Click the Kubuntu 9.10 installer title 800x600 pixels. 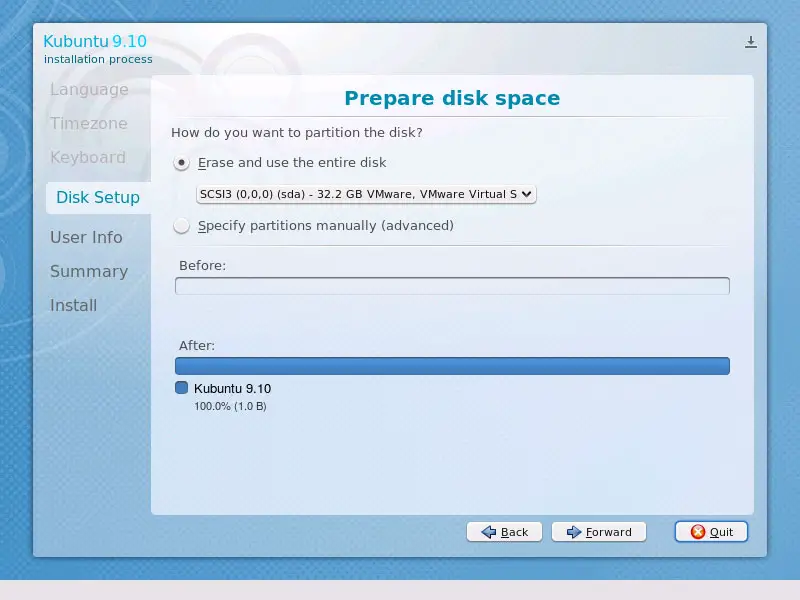pyautogui.click(x=95, y=41)
